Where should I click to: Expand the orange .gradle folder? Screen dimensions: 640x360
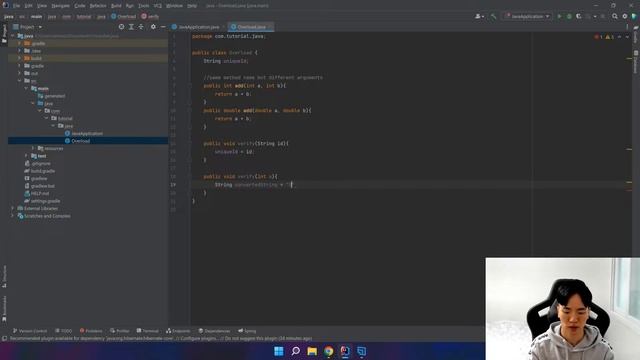click(19, 43)
